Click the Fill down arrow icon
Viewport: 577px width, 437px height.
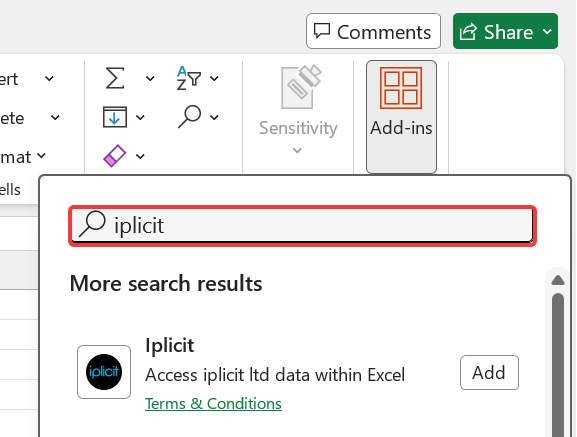pyautogui.click(x=115, y=117)
